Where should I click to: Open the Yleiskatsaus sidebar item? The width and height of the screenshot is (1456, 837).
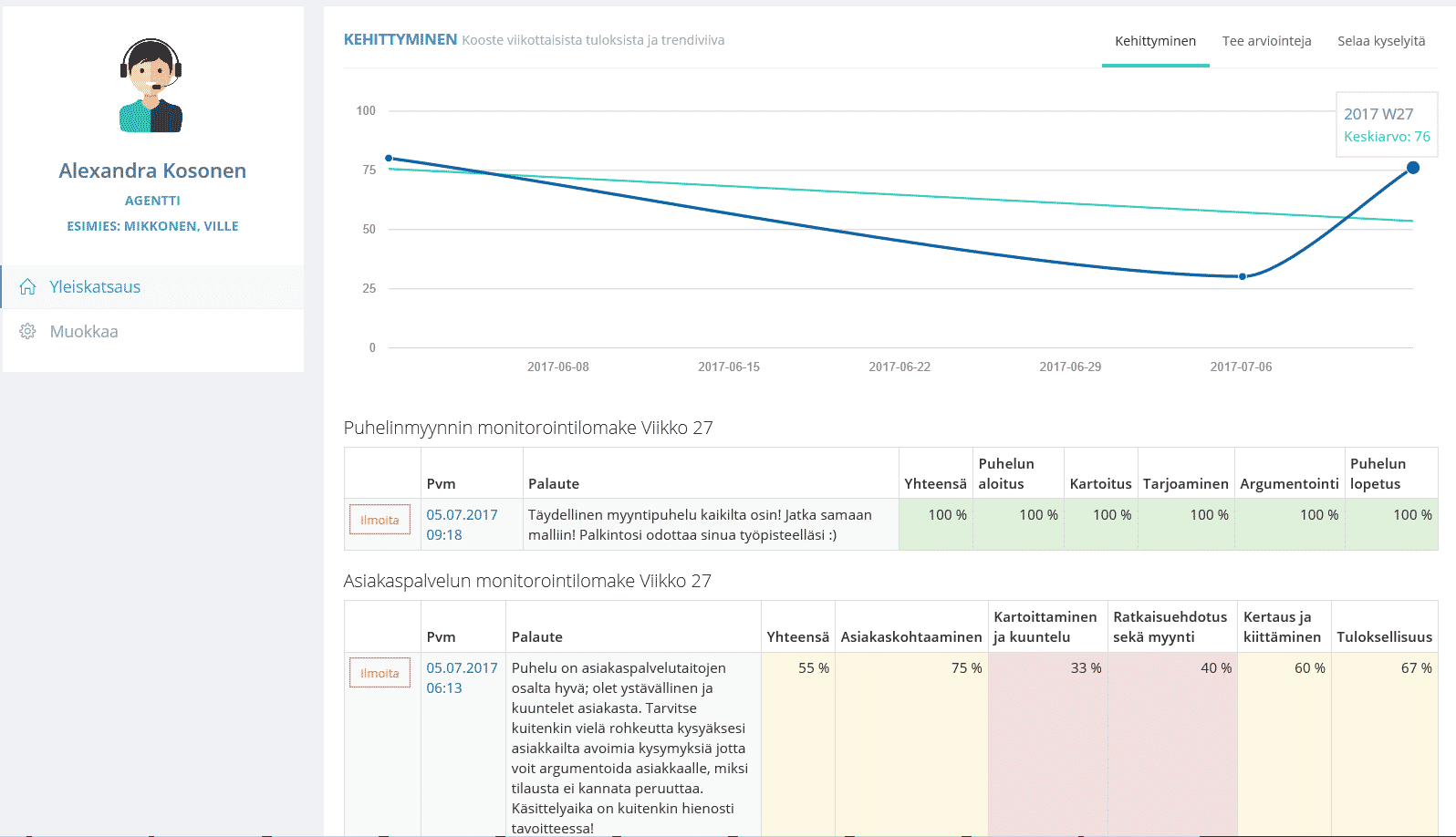click(x=95, y=286)
